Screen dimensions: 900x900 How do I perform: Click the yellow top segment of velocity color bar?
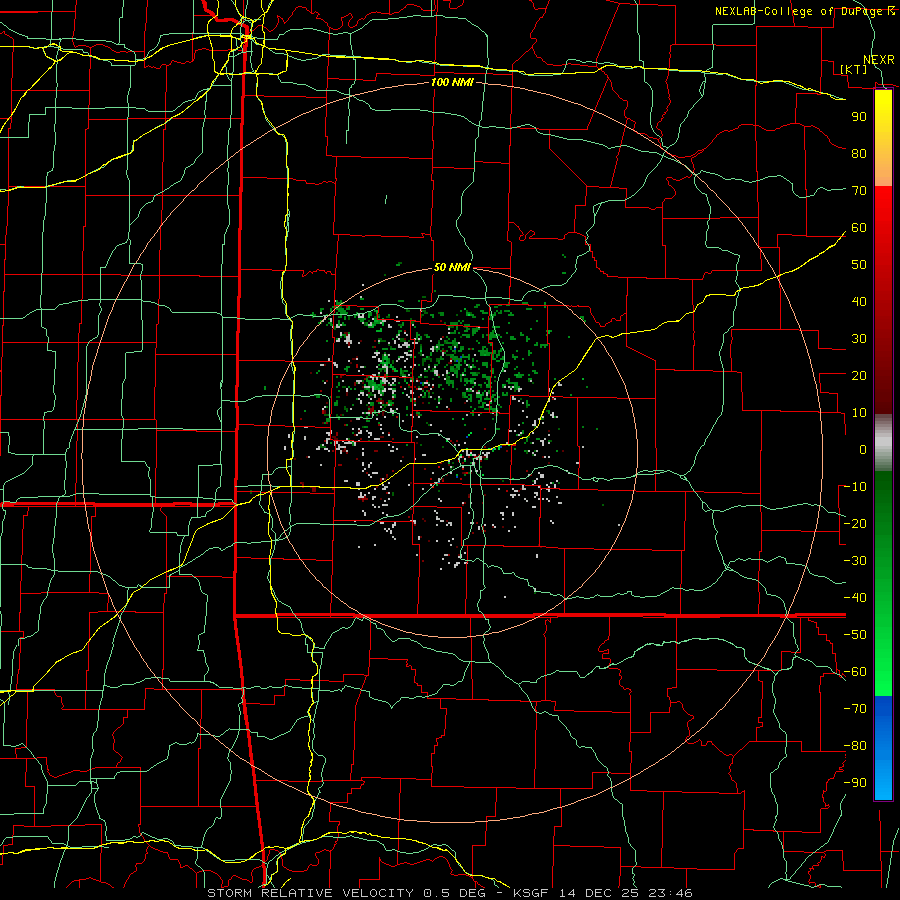coord(883,138)
